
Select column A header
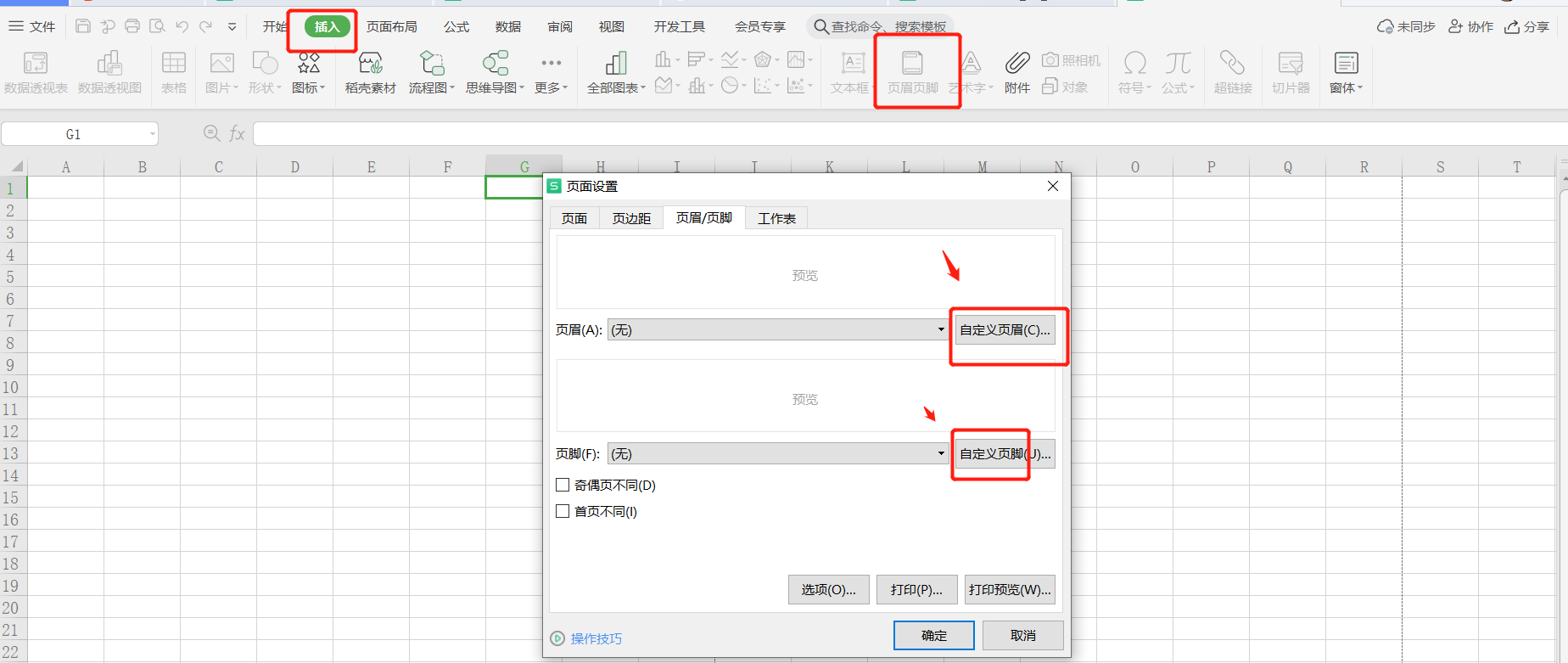point(66,166)
